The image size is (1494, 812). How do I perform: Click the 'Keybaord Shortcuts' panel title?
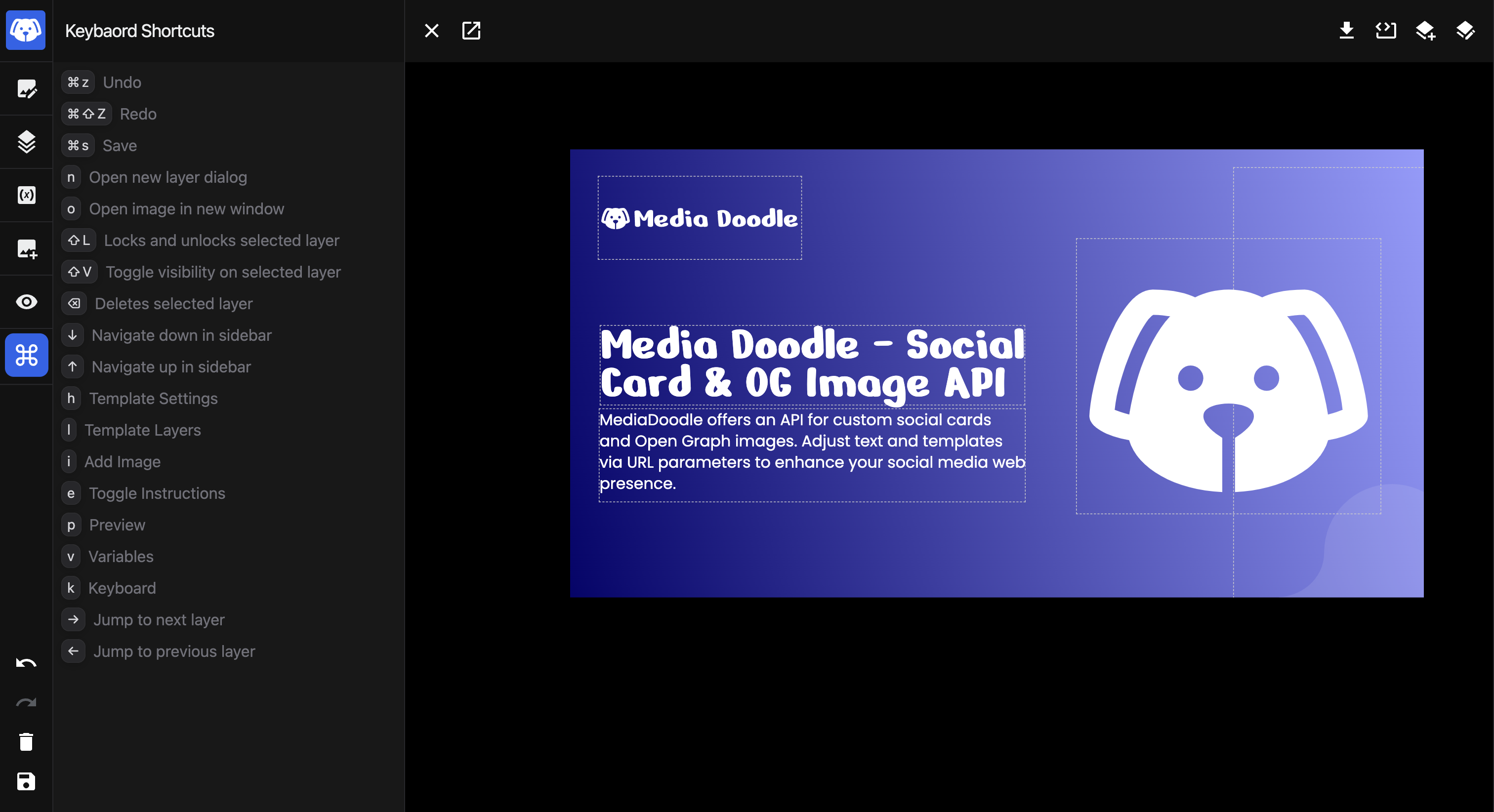click(140, 31)
